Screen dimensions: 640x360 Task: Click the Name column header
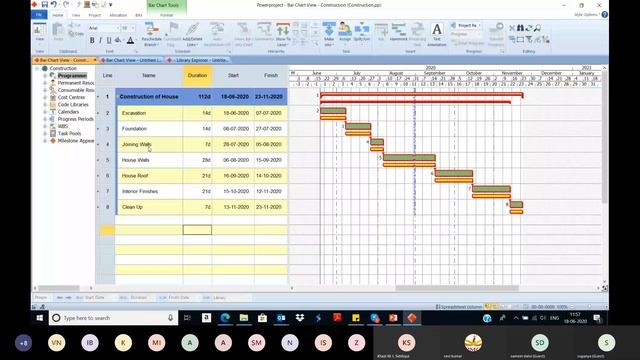pyautogui.click(x=149, y=76)
